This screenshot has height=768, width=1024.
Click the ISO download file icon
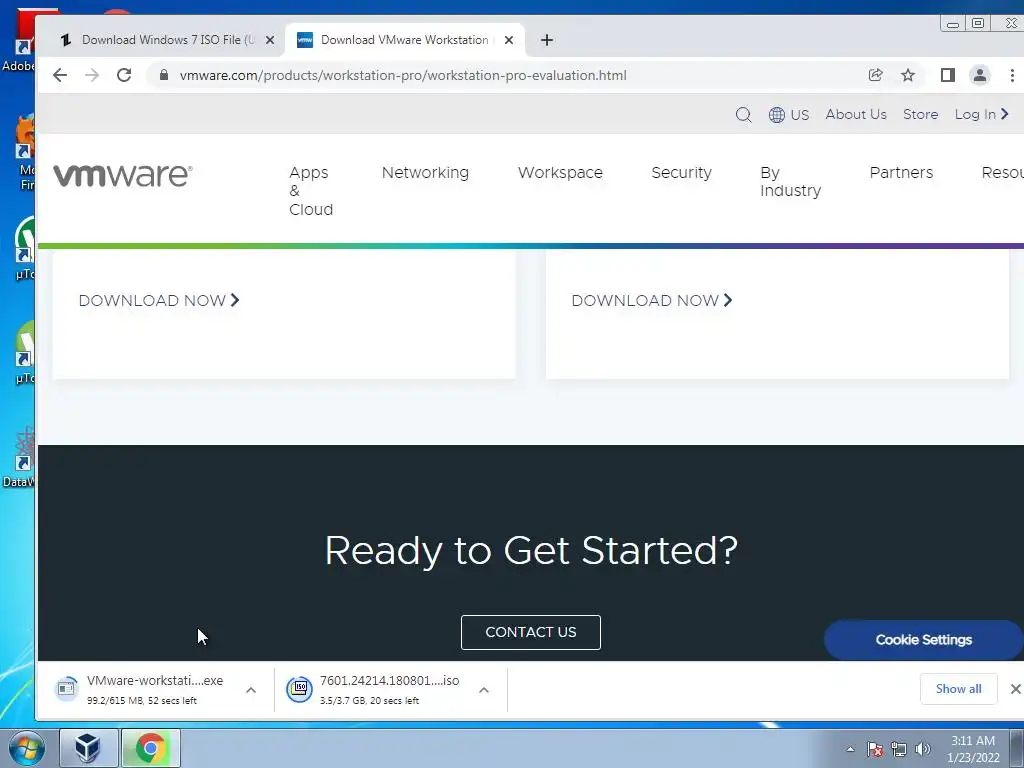(300, 688)
